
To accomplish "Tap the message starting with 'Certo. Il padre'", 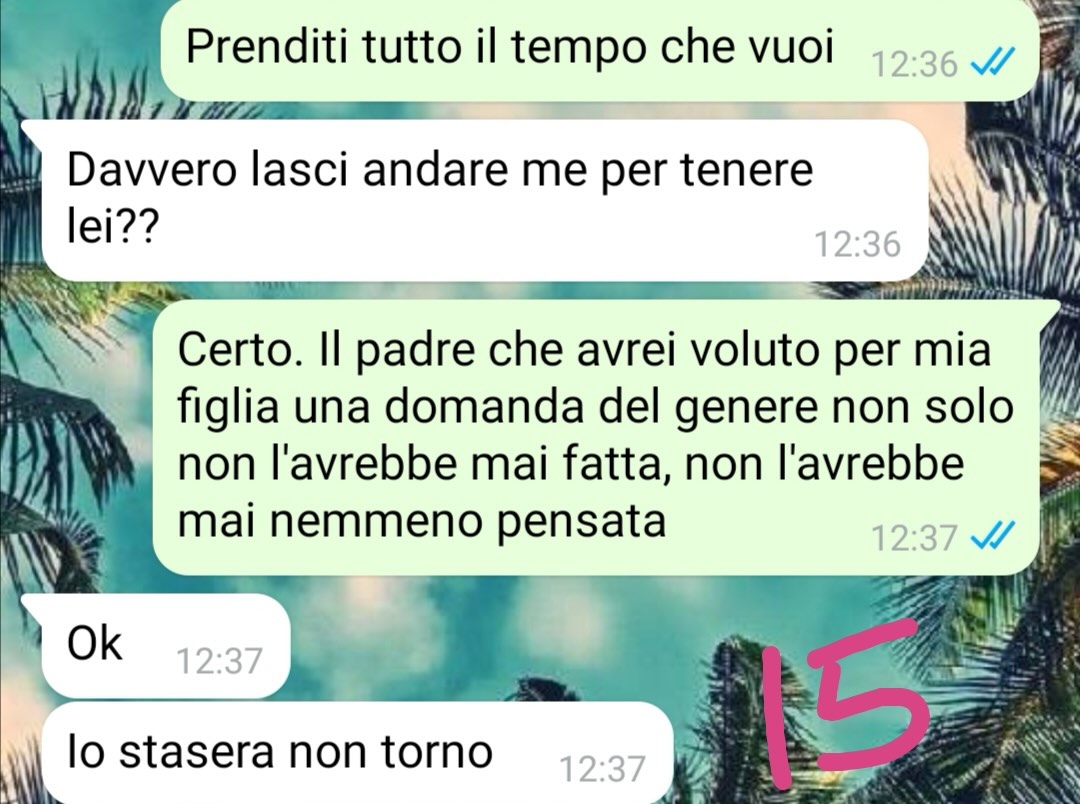I will pyautogui.click(x=596, y=437).
